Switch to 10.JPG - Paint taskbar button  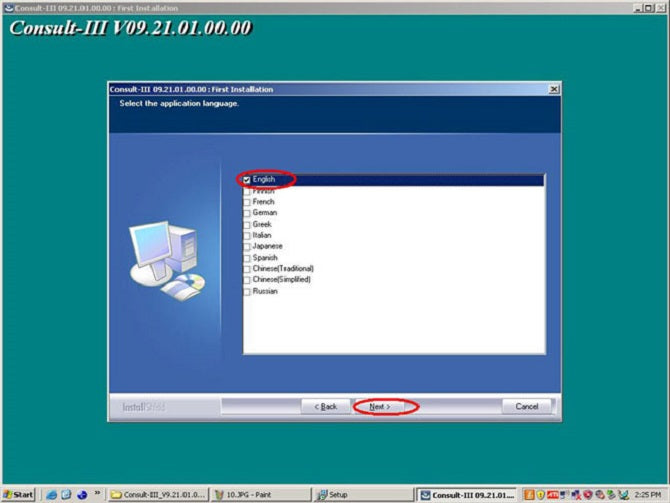pos(261,495)
